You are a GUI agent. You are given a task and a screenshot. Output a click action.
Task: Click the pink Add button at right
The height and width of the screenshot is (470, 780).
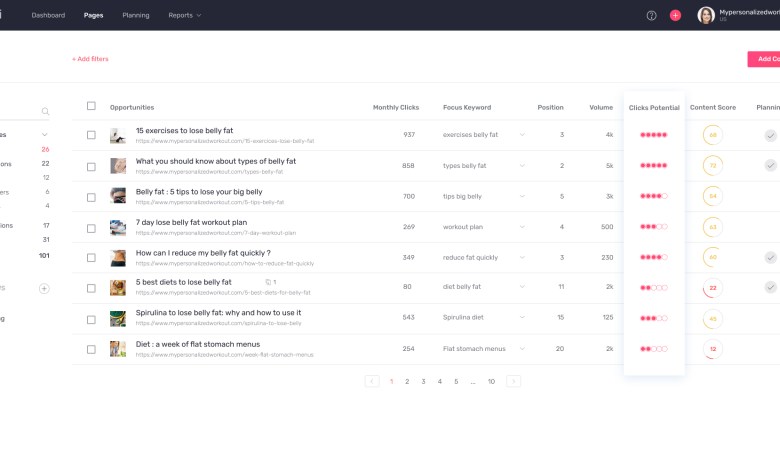pyautogui.click(x=764, y=59)
